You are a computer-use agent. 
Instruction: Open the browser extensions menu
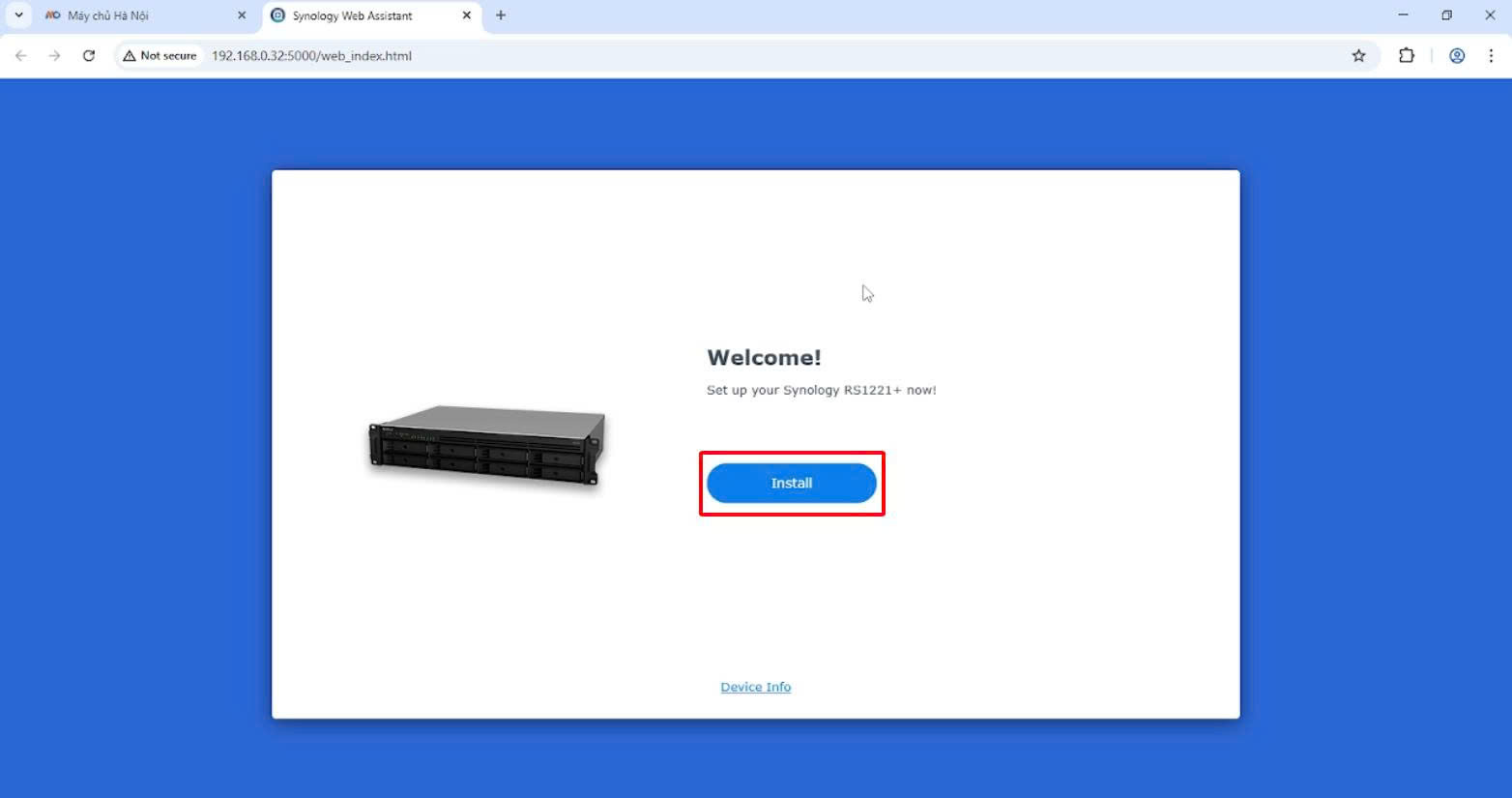click(x=1407, y=56)
